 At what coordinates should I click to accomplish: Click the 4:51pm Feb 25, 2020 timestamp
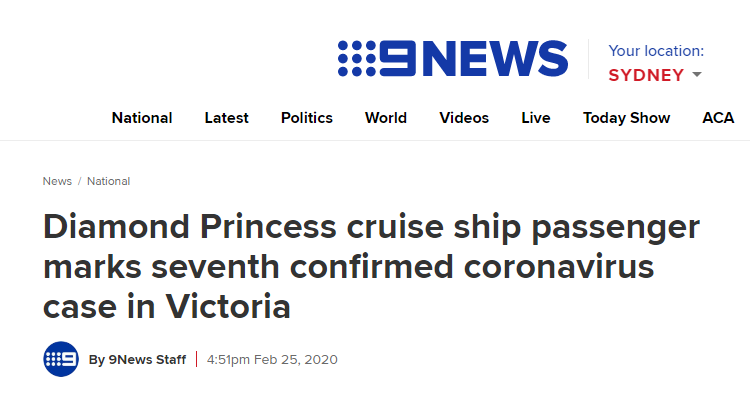pos(272,360)
